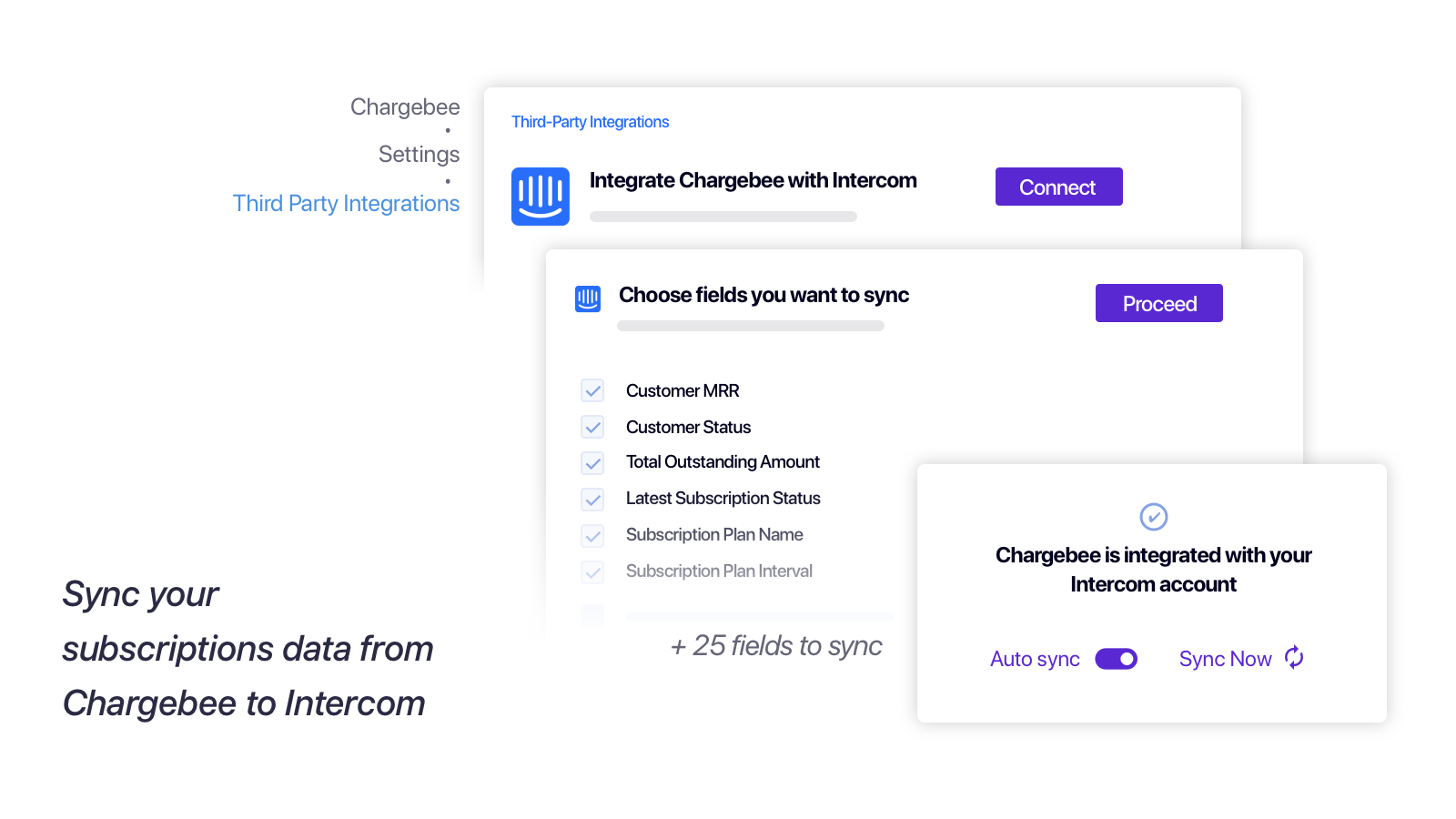Click the Sync Now refresh arrows icon
This screenshot has height=819, width=1456.
tap(1294, 658)
